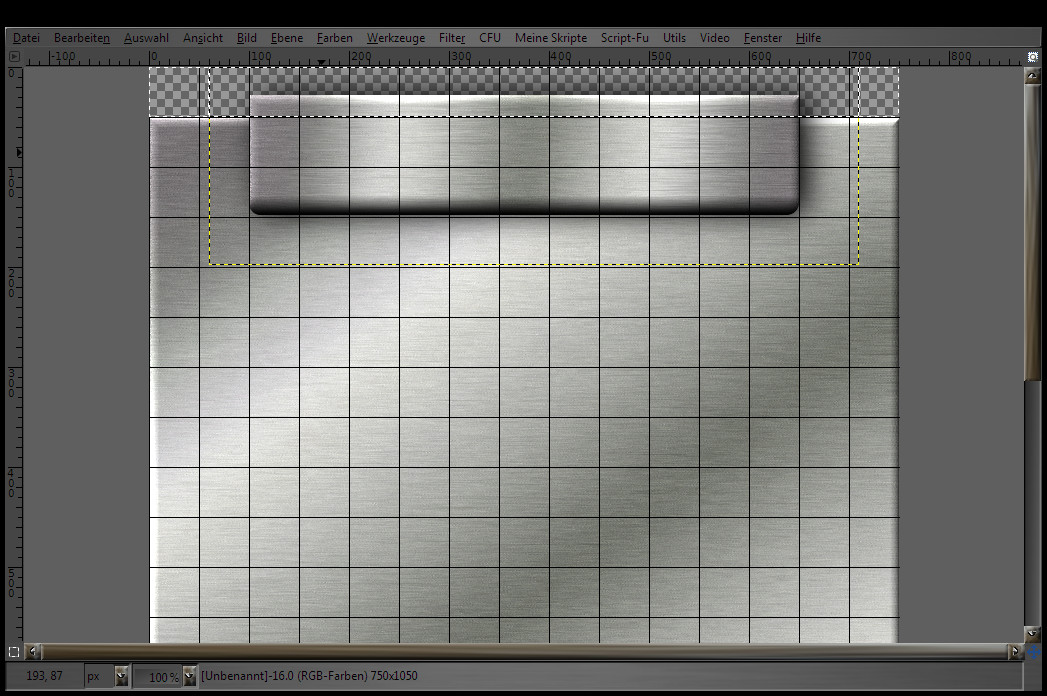Click the rounded metallic button on canvas
Viewport: 1047px width, 696px height.
coord(524,155)
